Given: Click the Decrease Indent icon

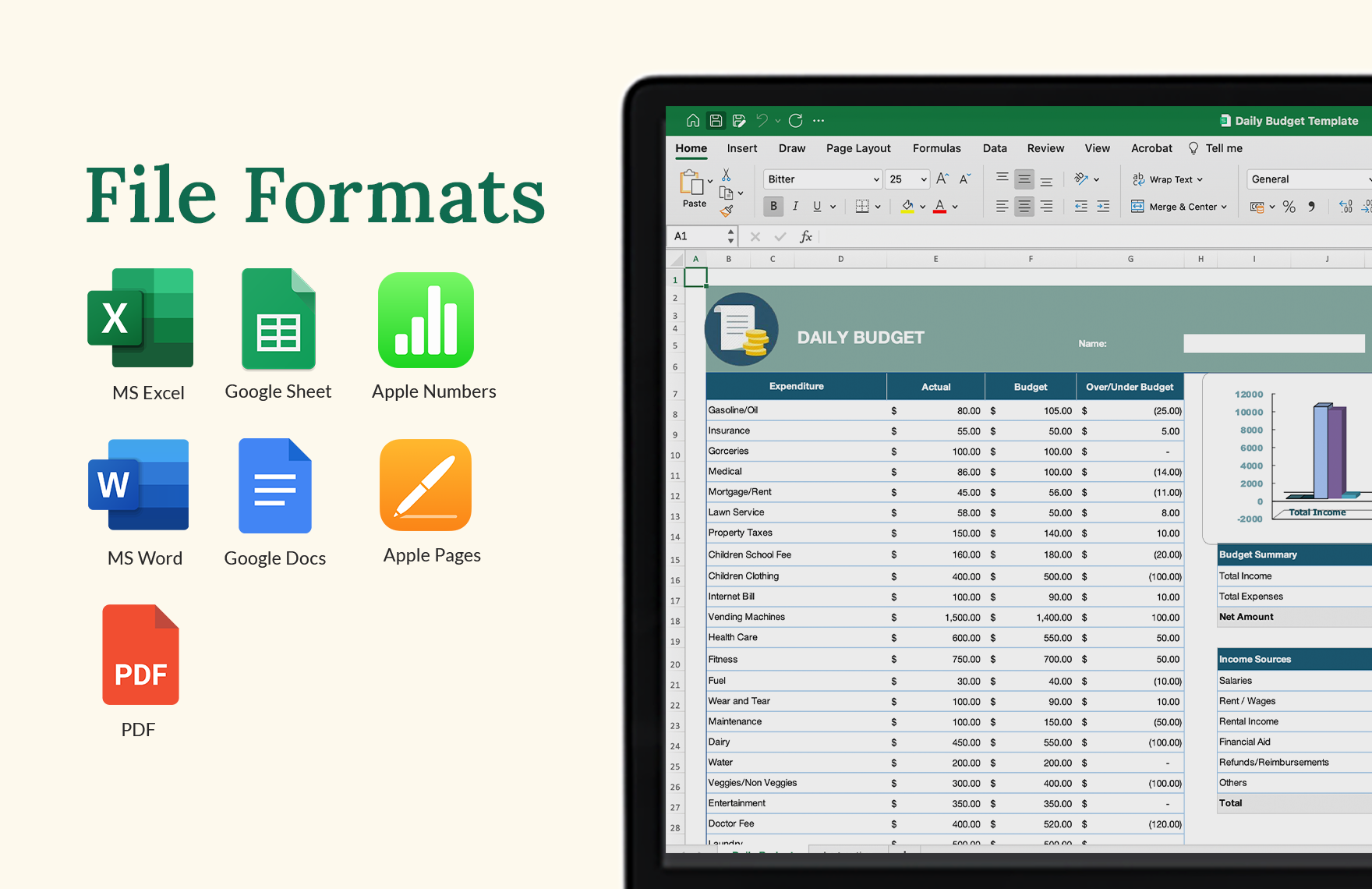Looking at the screenshot, I should [x=1080, y=206].
